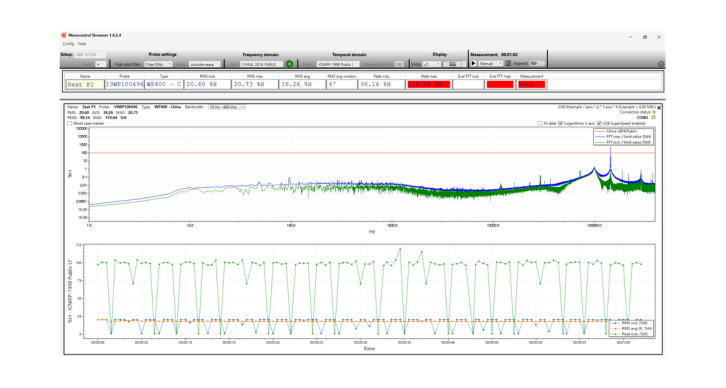The width and height of the screenshot is (726, 388).
Task: Toggle the Worst case marker checkbox
Action: tap(69, 124)
